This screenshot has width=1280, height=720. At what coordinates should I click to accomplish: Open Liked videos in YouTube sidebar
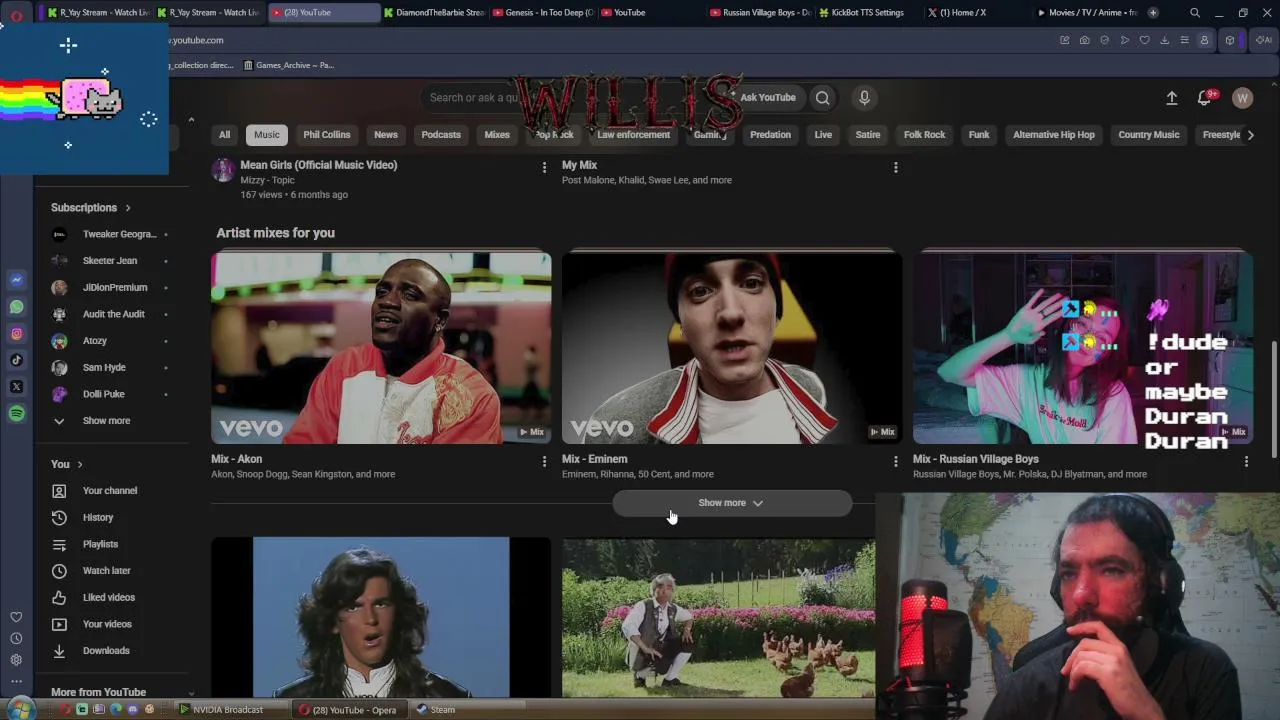[x=108, y=597]
